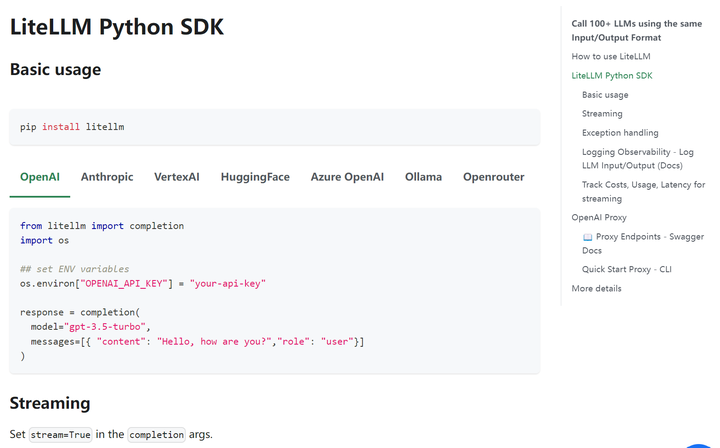Select the Ollama tab
The width and height of the screenshot is (720, 448).
click(x=423, y=177)
